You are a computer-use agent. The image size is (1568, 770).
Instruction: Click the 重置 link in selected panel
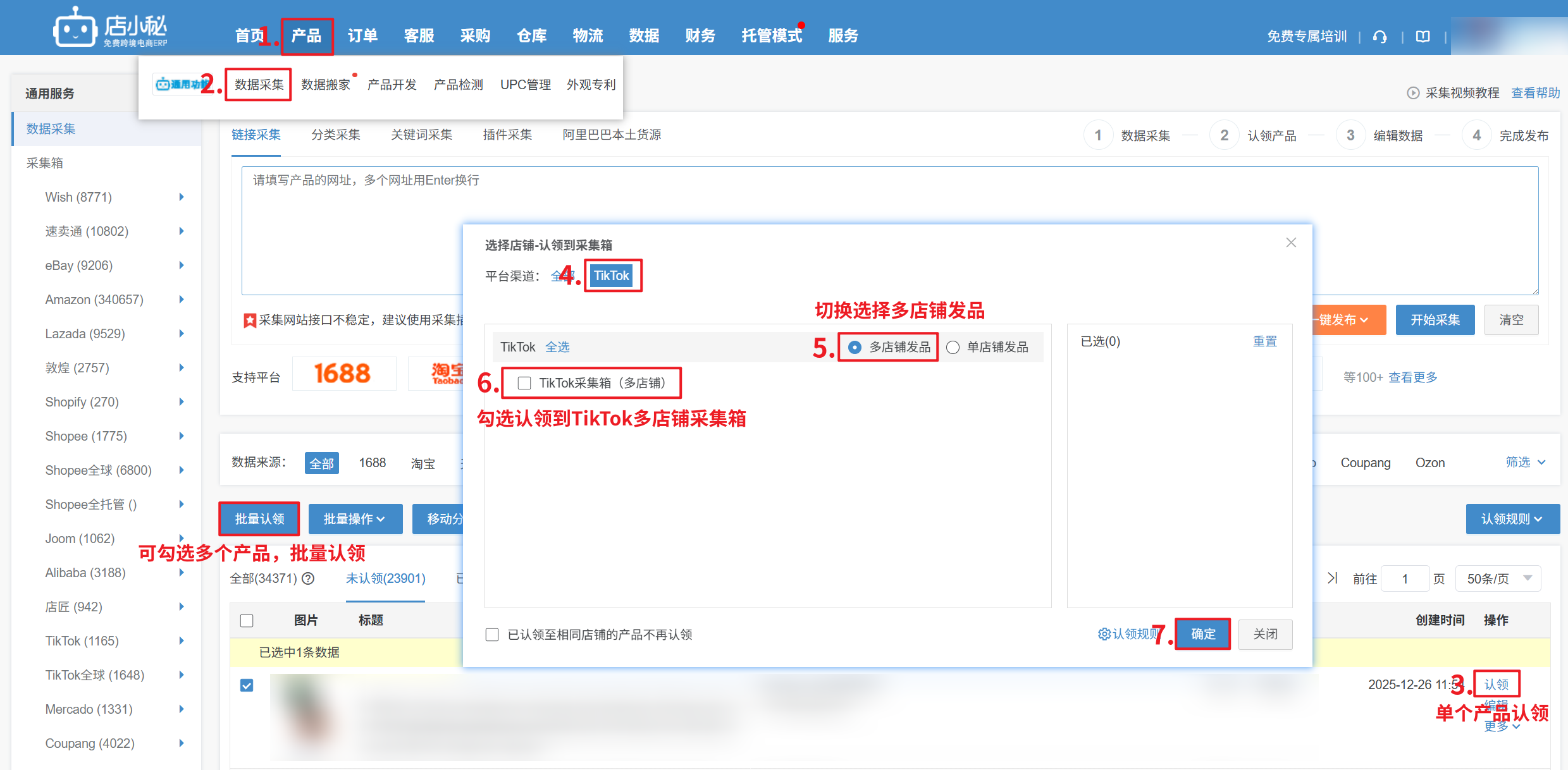[x=1264, y=341]
